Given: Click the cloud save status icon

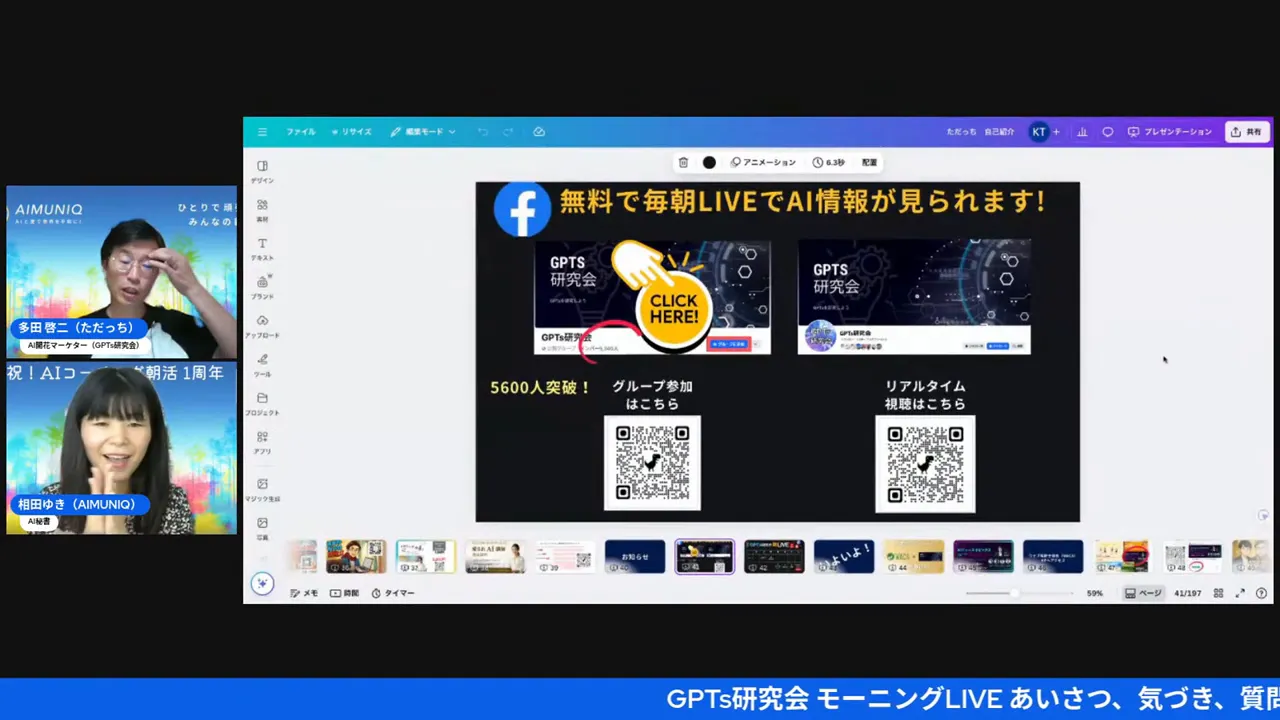Looking at the screenshot, I should (539, 132).
